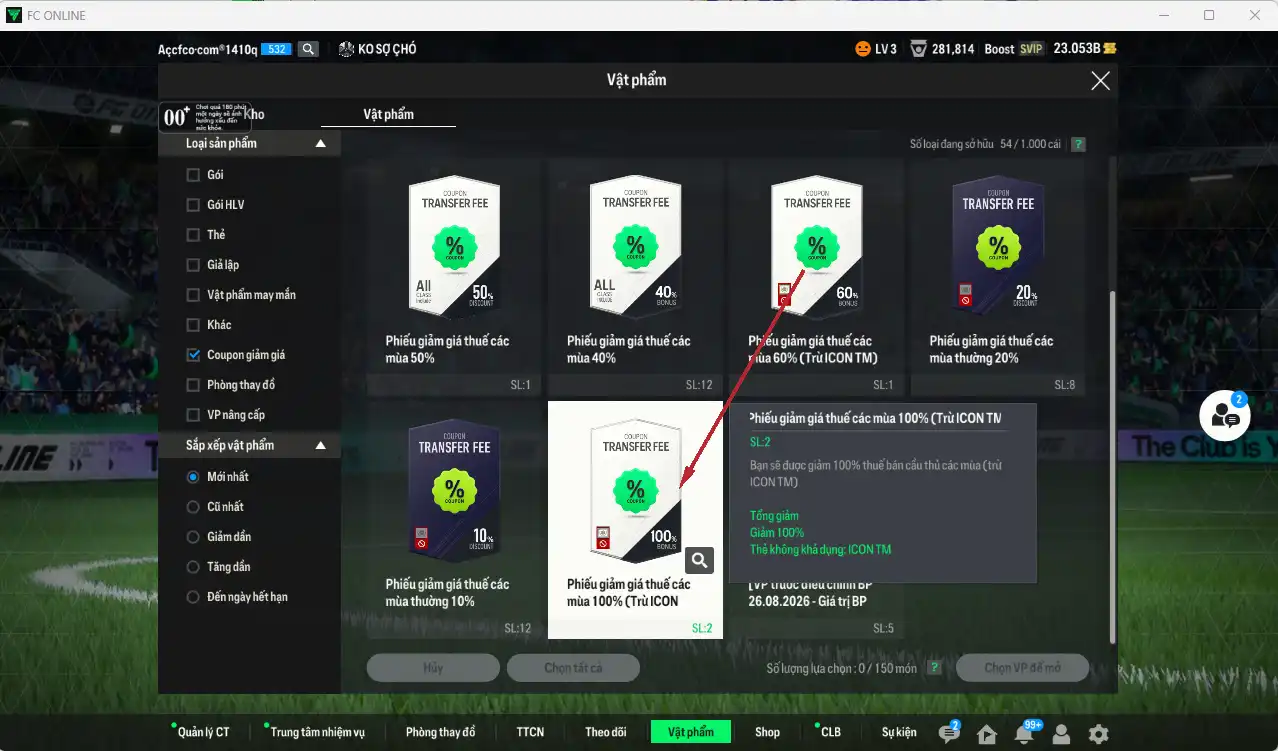
Task: Select the 50% transfer fee coupon card
Action: tap(454, 275)
